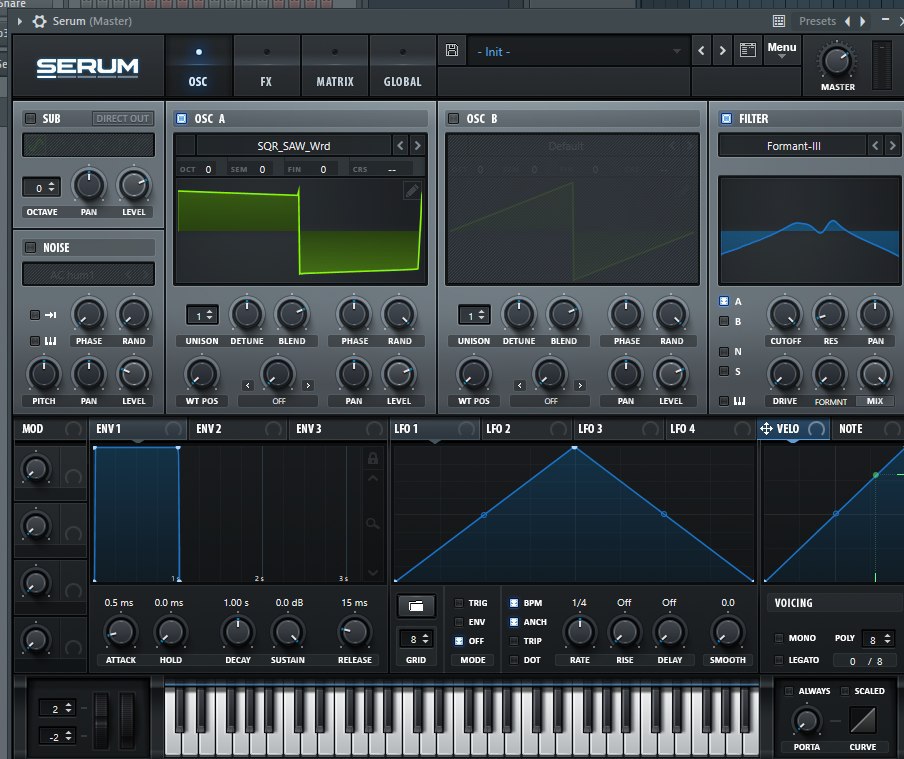The image size is (904, 759).
Task: Click the OSC A warp OFF label
Action: tap(279, 401)
